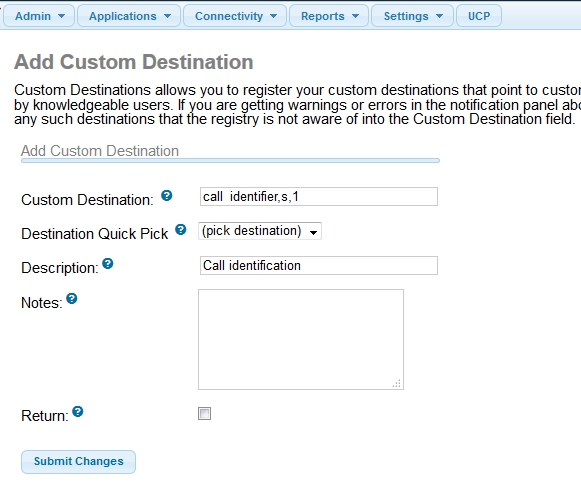581x488 pixels.
Task: Click help icon beside Return label
Action: click(x=78, y=411)
